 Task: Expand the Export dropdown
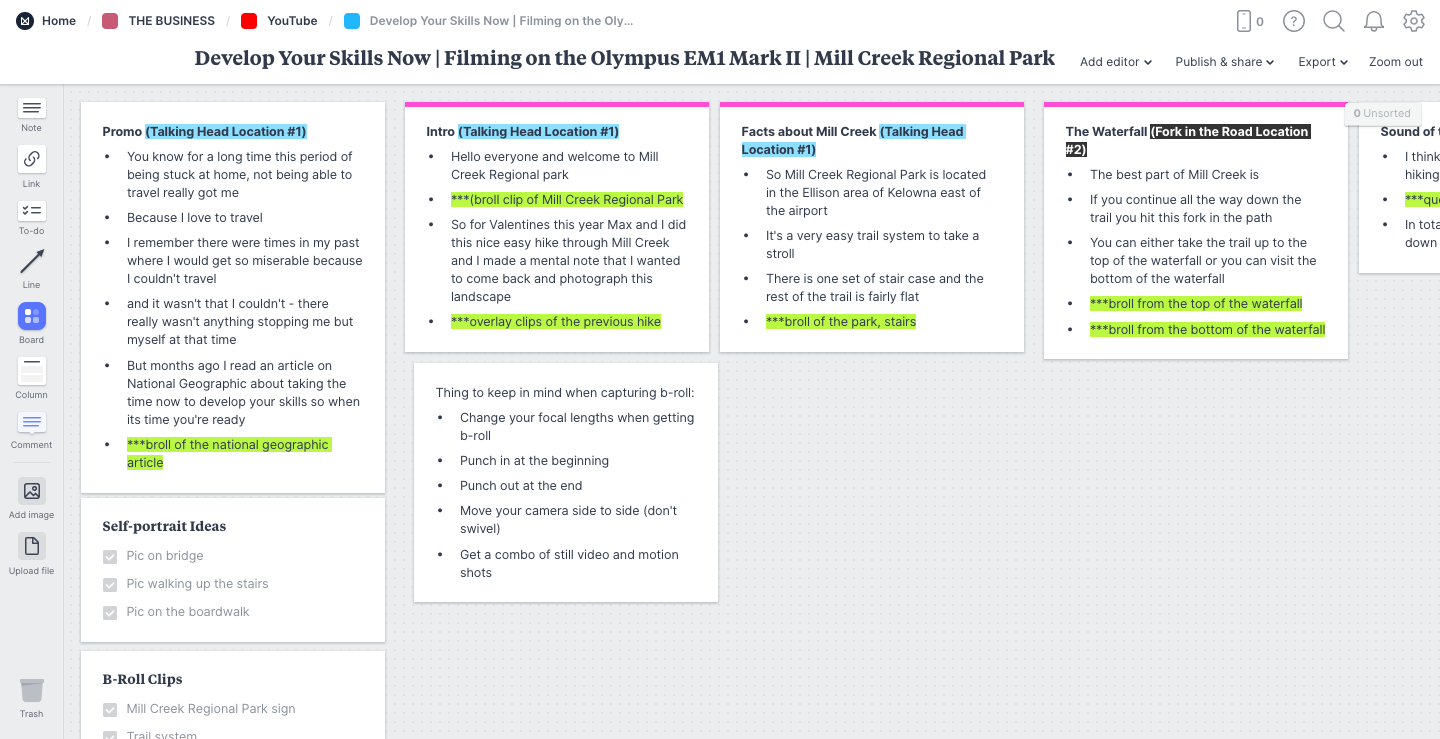[1322, 61]
